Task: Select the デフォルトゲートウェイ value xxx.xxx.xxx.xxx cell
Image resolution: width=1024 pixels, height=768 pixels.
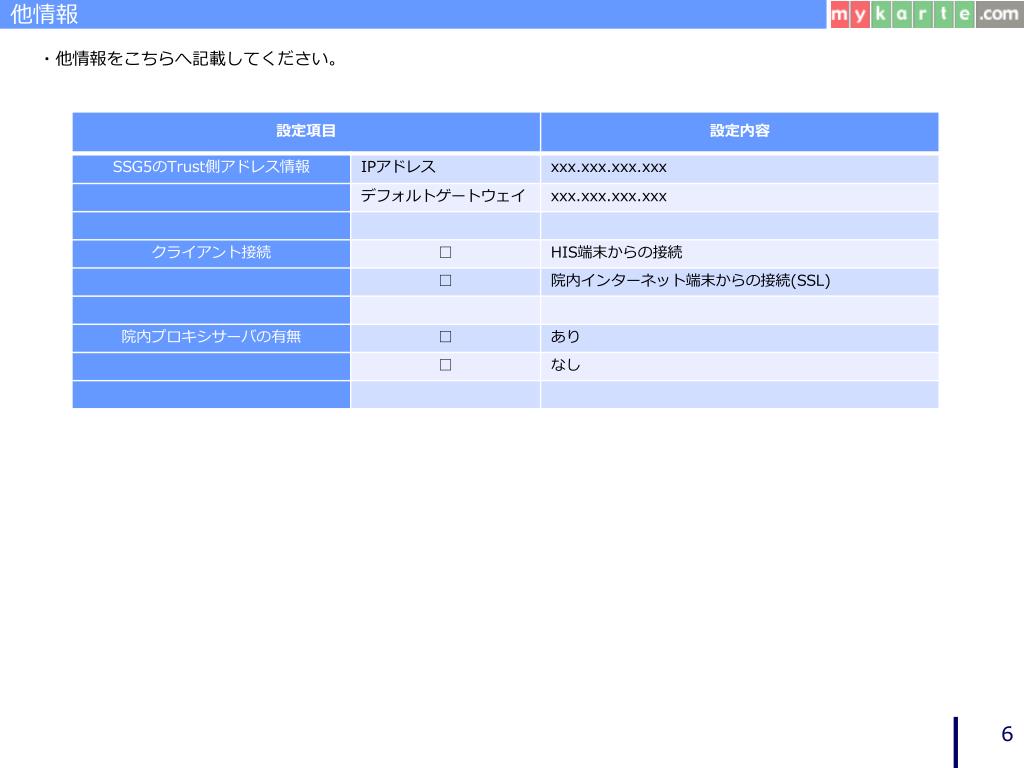Action: click(739, 197)
